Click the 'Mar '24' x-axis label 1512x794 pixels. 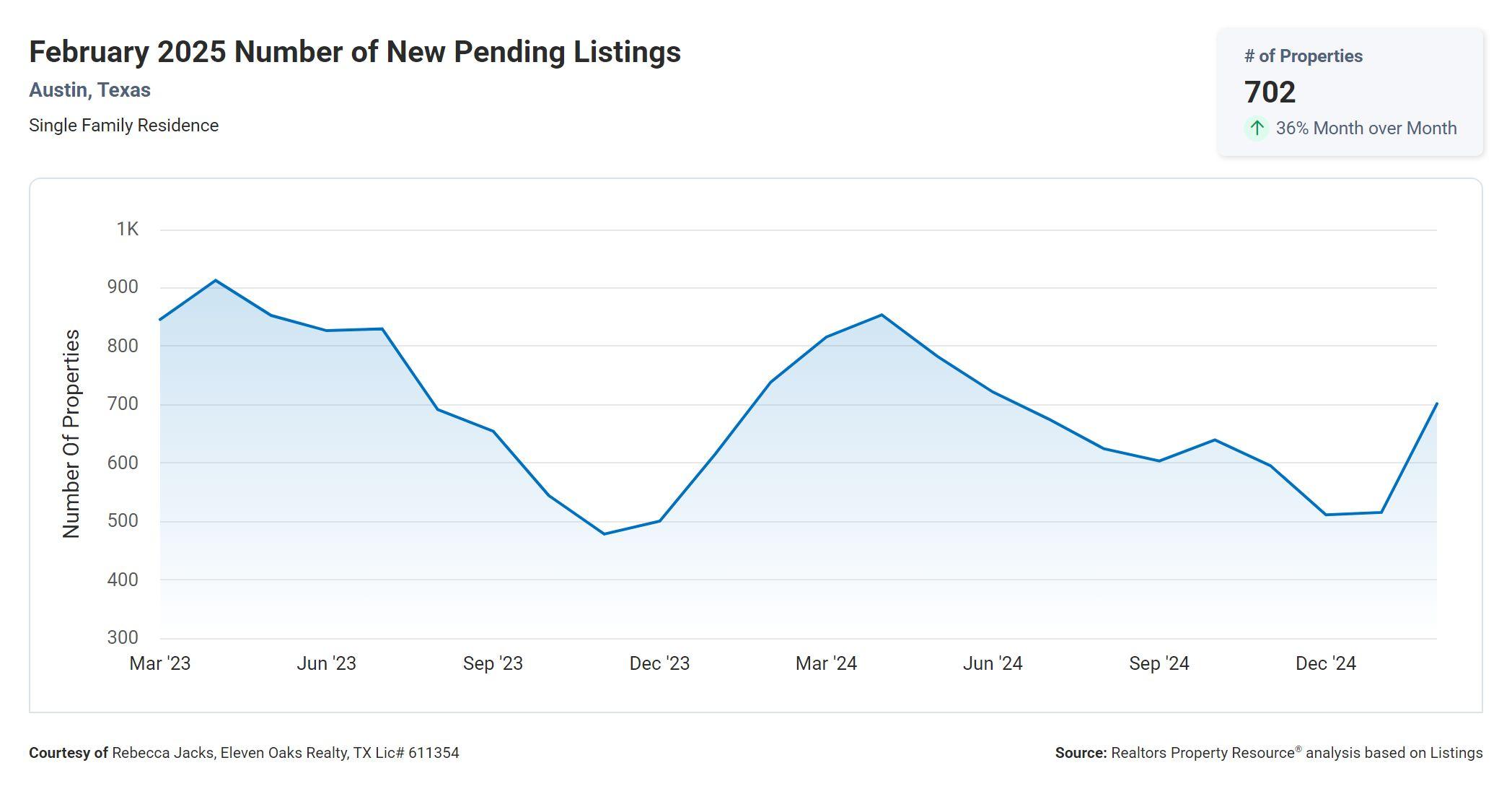(x=826, y=663)
